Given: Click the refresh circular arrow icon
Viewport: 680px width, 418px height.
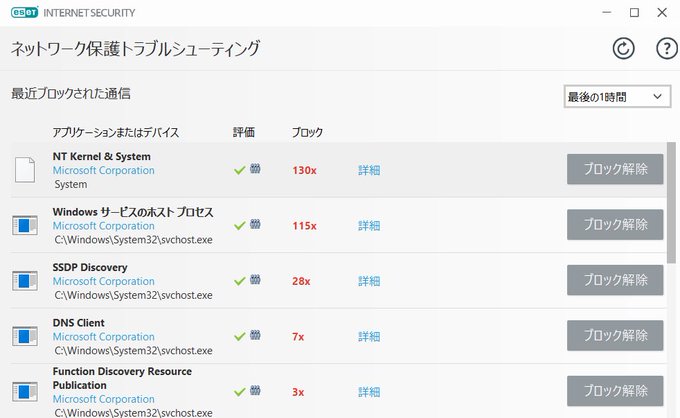Looking at the screenshot, I should 623,49.
